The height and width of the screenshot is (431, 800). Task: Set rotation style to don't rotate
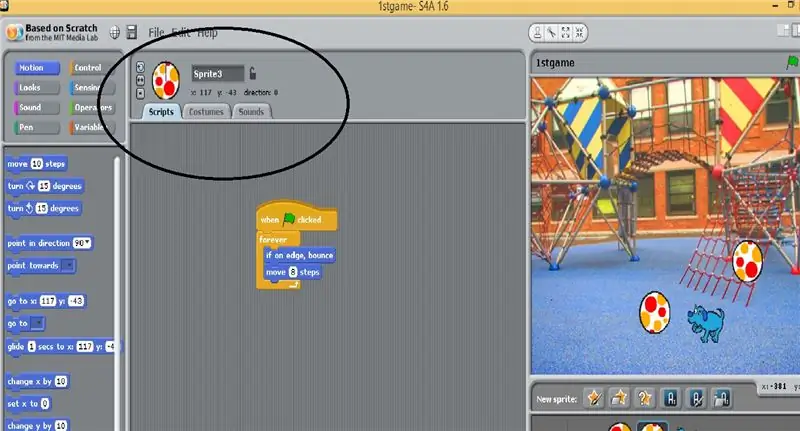point(140,93)
